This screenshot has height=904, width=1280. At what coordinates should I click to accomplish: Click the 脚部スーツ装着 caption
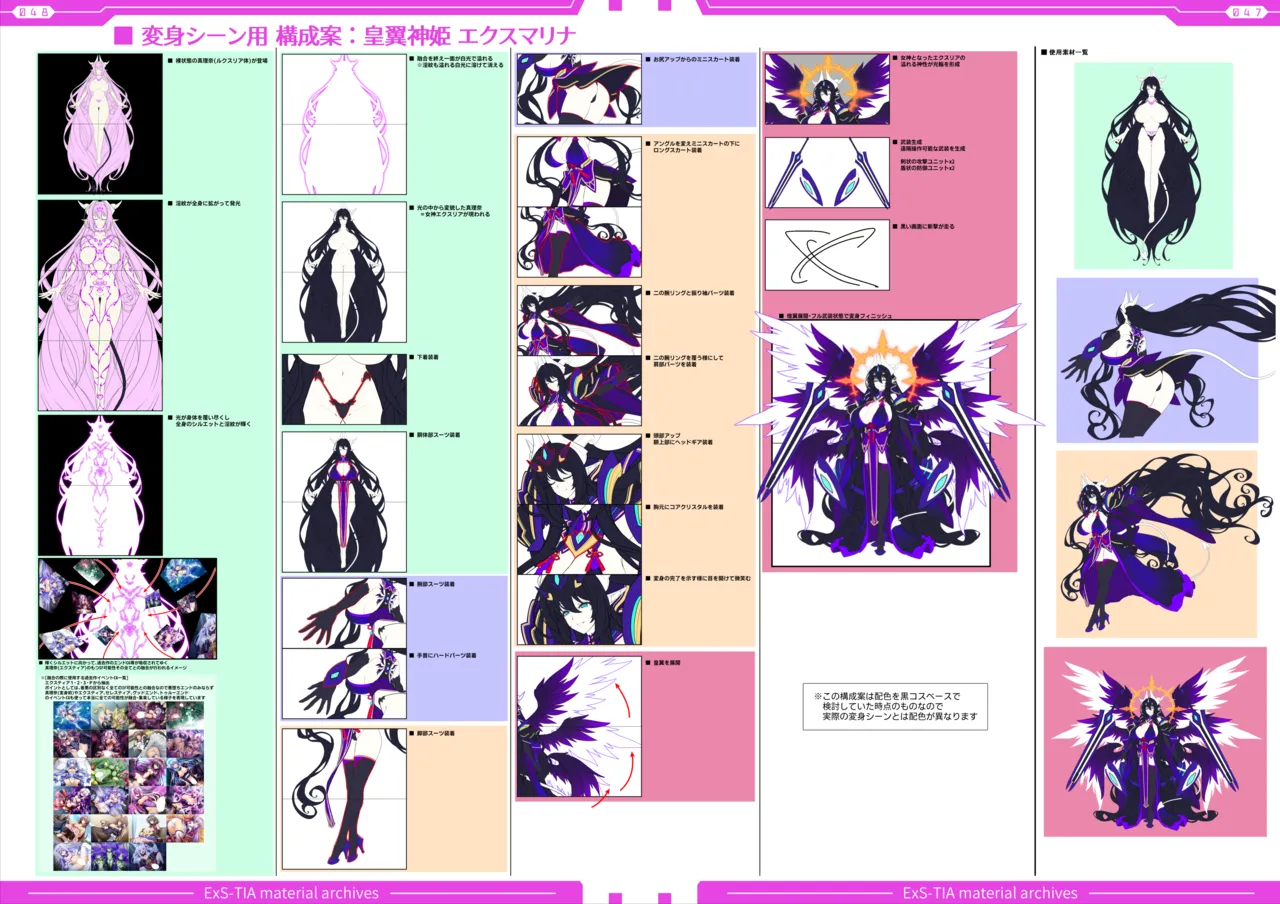pyautogui.click(x=433, y=733)
